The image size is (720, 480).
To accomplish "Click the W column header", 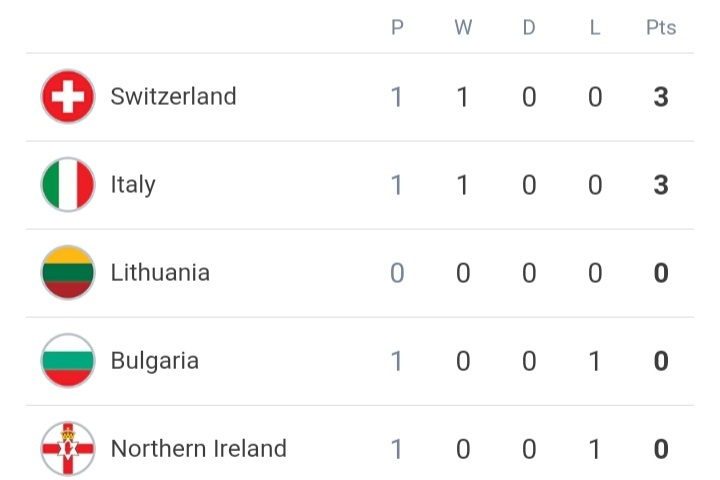I will (x=463, y=28).
